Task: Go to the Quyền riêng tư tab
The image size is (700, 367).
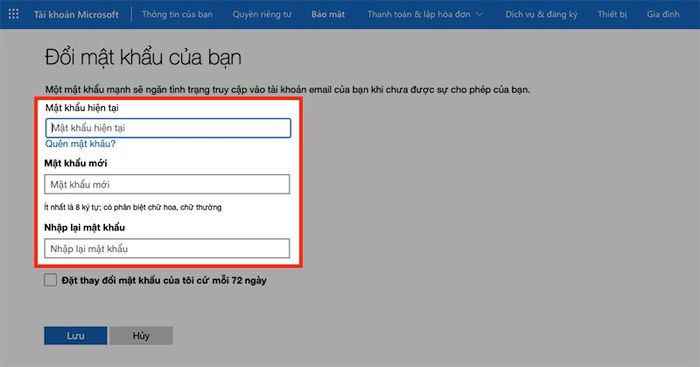Action: (262, 14)
